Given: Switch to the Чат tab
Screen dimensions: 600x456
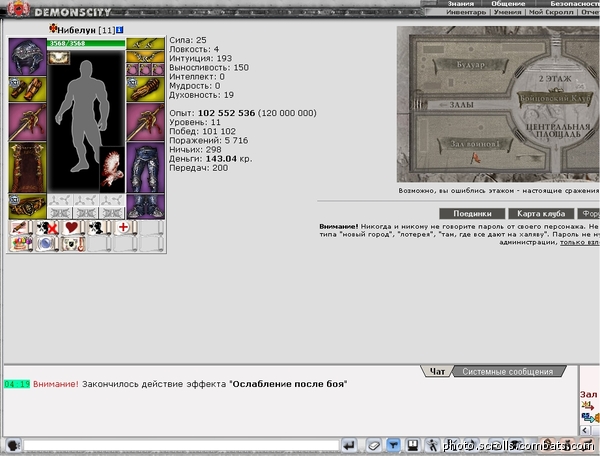Looking at the screenshot, I should click(437, 371).
